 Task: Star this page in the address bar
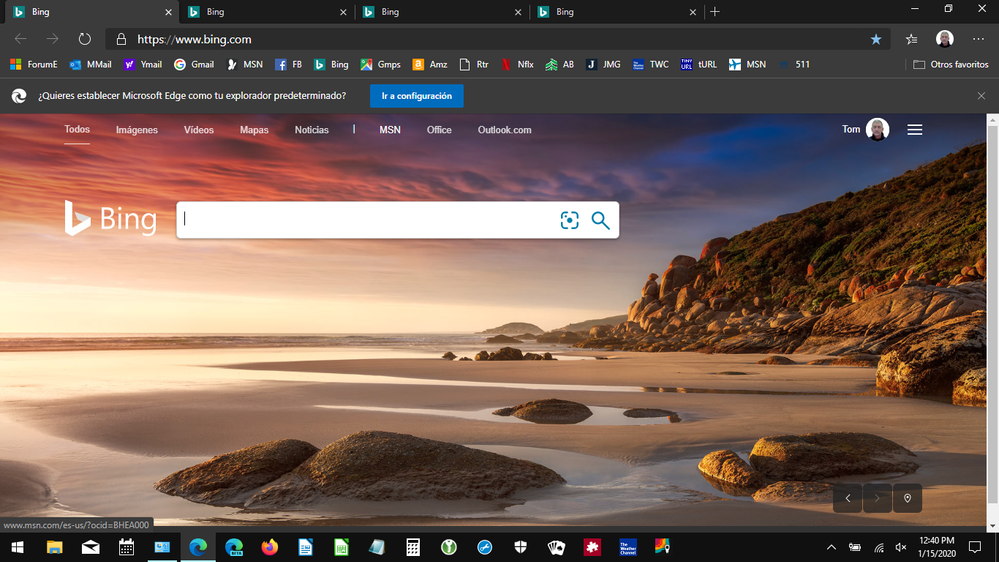(876, 39)
